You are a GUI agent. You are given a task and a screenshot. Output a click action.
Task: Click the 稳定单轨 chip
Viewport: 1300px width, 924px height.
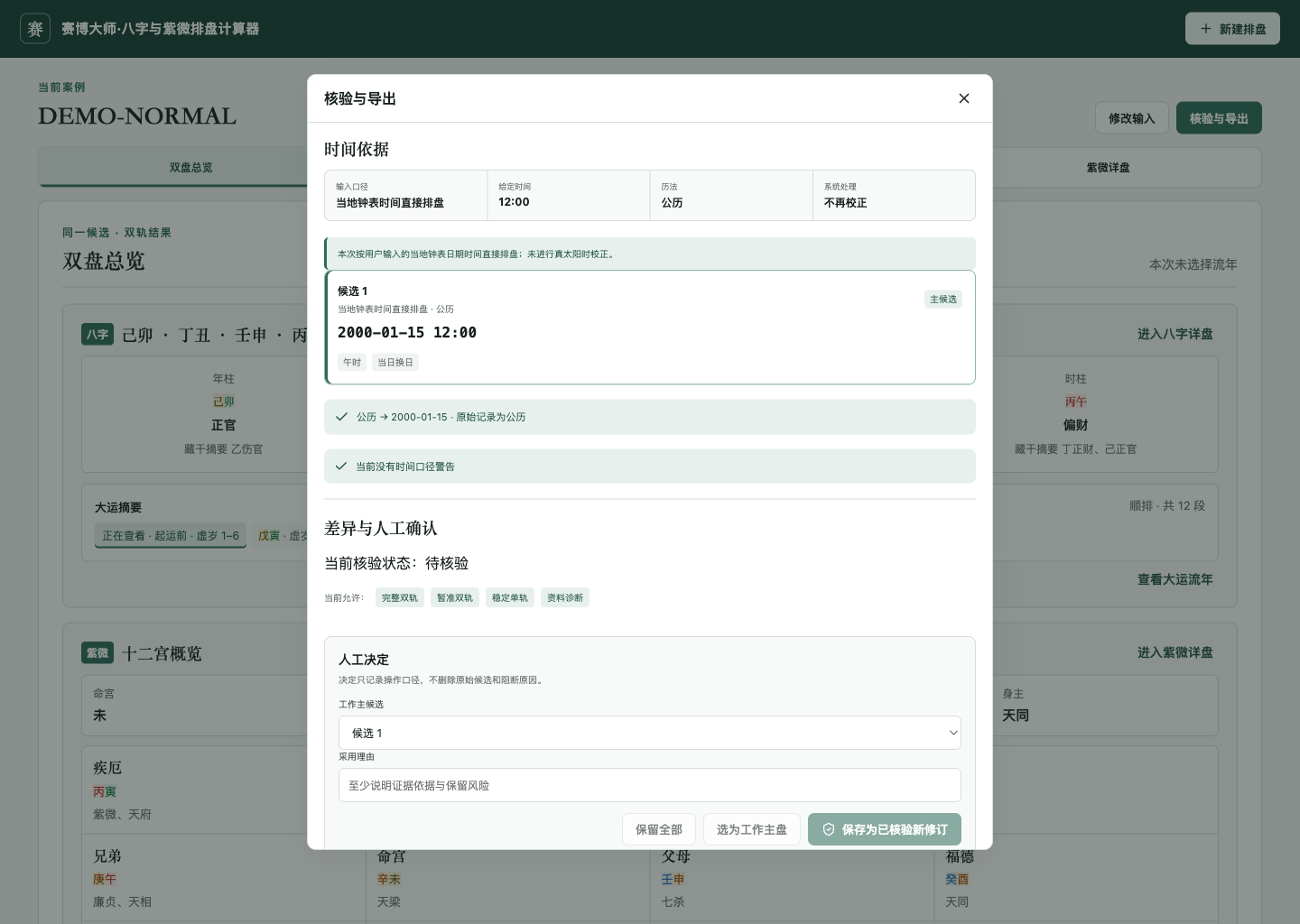click(x=510, y=597)
